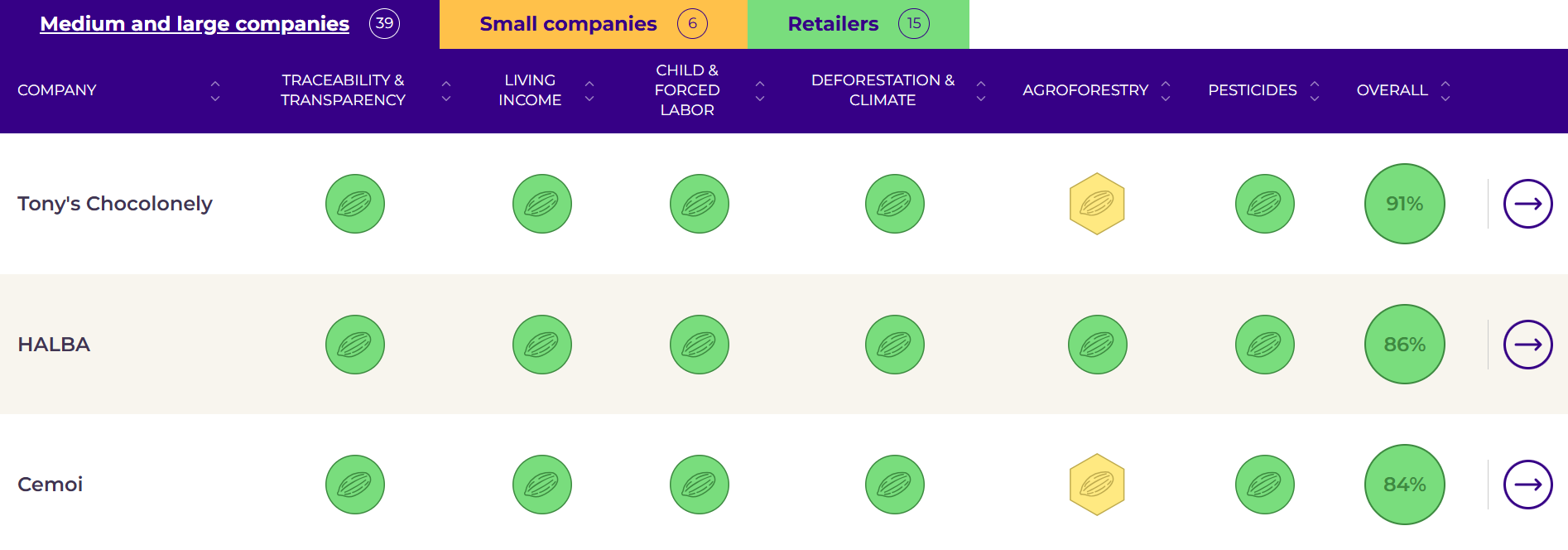This screenshot has height=550, width=1568.
Task: Click HALBA green agroforestry cocoa icon
Action: tap(1097, 345)
